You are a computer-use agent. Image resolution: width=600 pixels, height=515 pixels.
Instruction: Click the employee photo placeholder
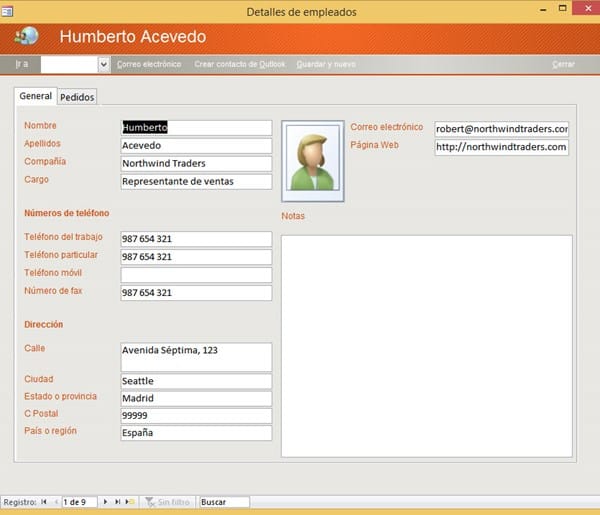point(313,161)
